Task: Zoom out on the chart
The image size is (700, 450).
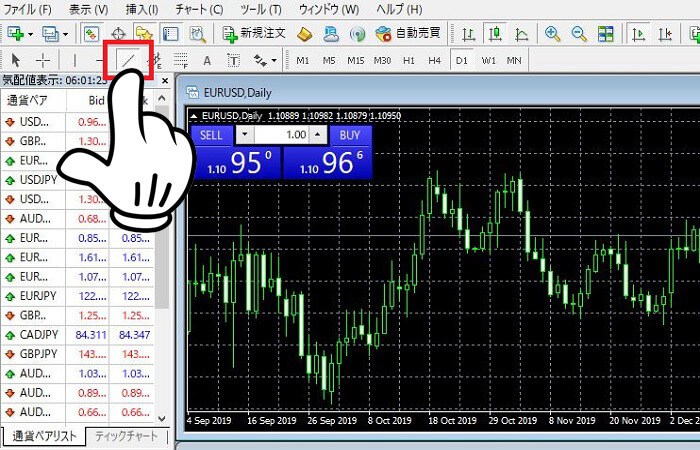Action: click(x=579, y=34)
